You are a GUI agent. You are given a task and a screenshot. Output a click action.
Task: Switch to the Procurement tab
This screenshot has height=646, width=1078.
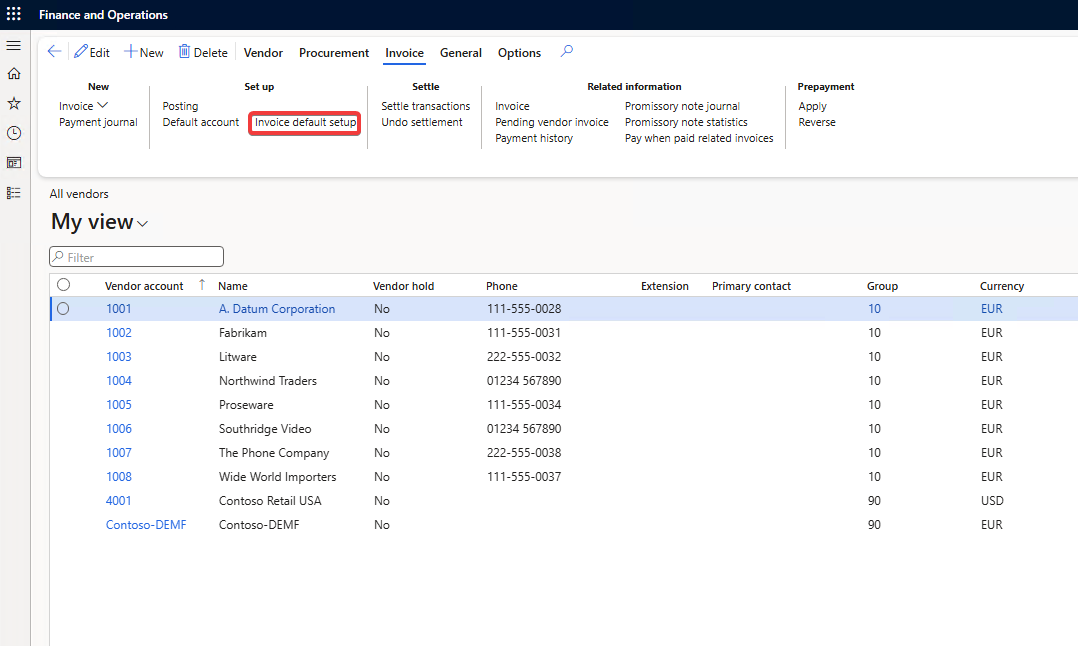pos(334,53)
